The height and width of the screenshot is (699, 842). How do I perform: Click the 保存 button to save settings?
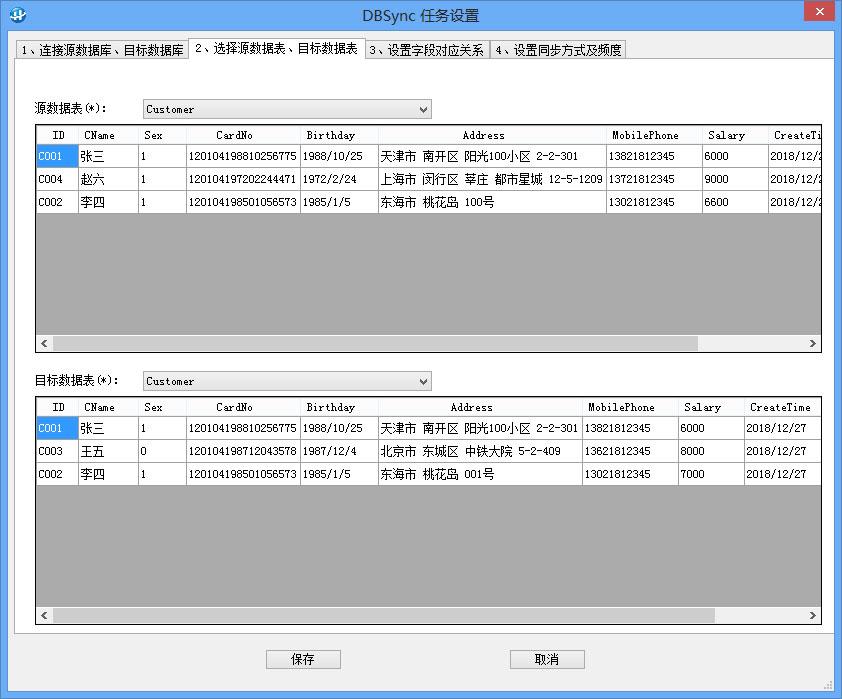tap(303, 659)
